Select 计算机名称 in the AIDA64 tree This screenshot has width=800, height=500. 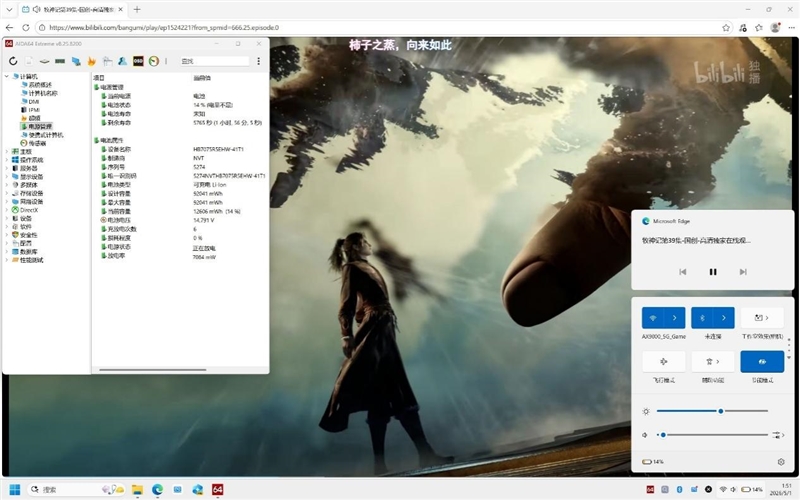43,93
